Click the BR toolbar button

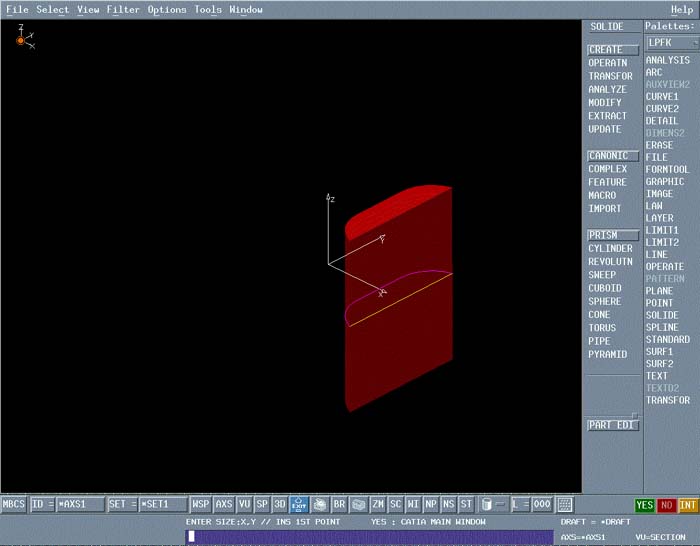(x=339, y=505)
